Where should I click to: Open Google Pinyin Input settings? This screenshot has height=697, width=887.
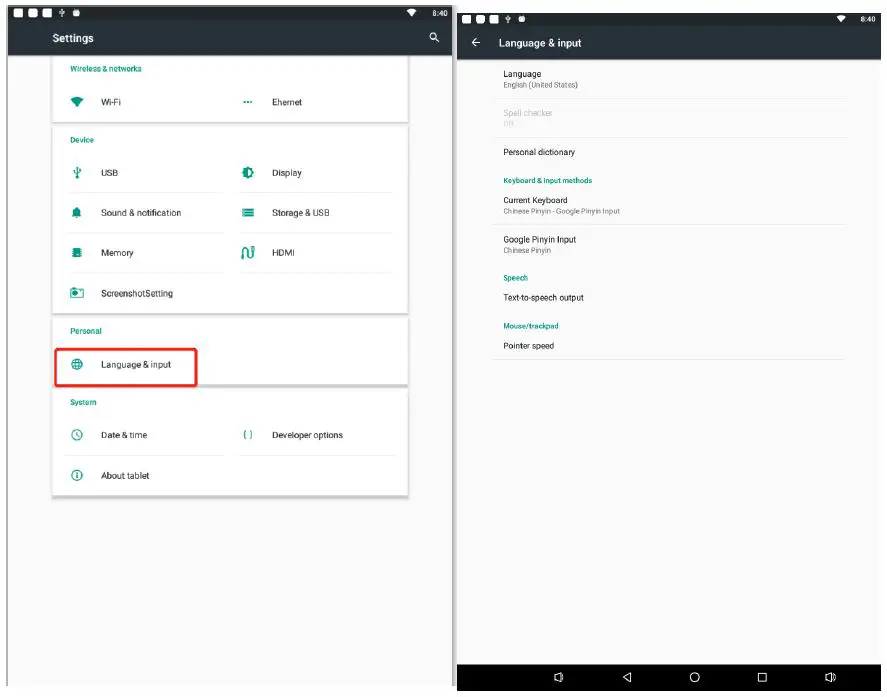670,244
